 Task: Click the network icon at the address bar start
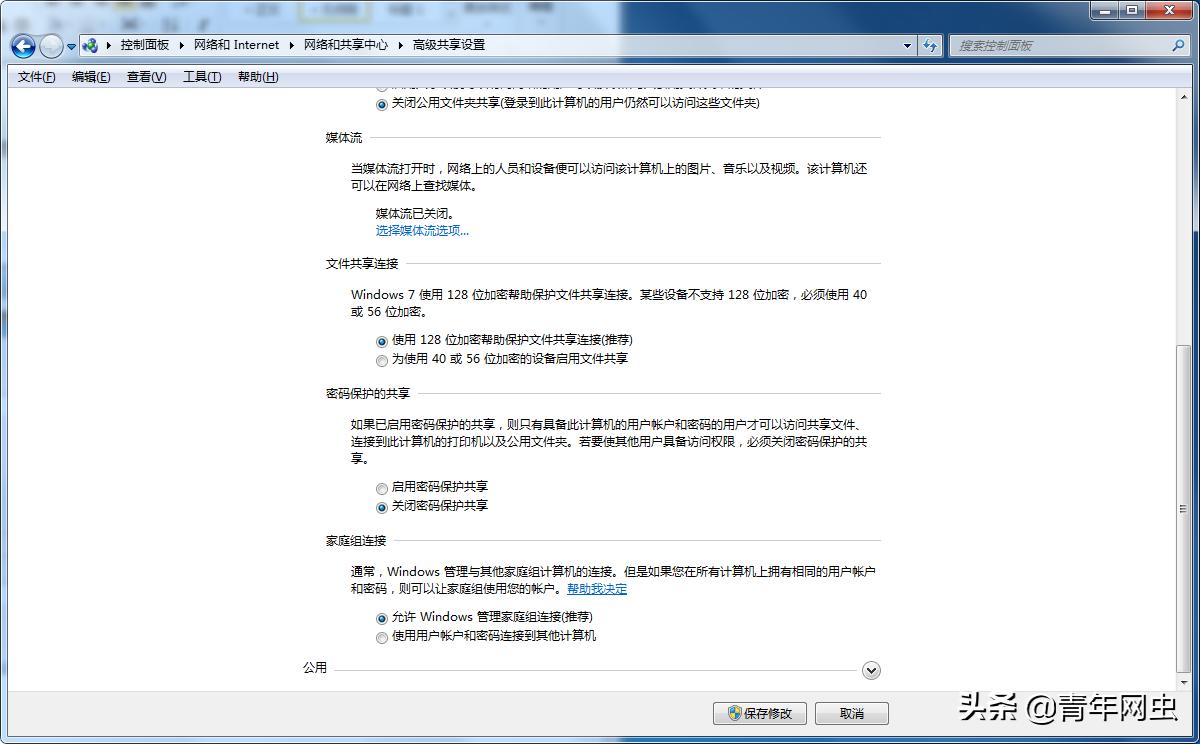point(90,45)
